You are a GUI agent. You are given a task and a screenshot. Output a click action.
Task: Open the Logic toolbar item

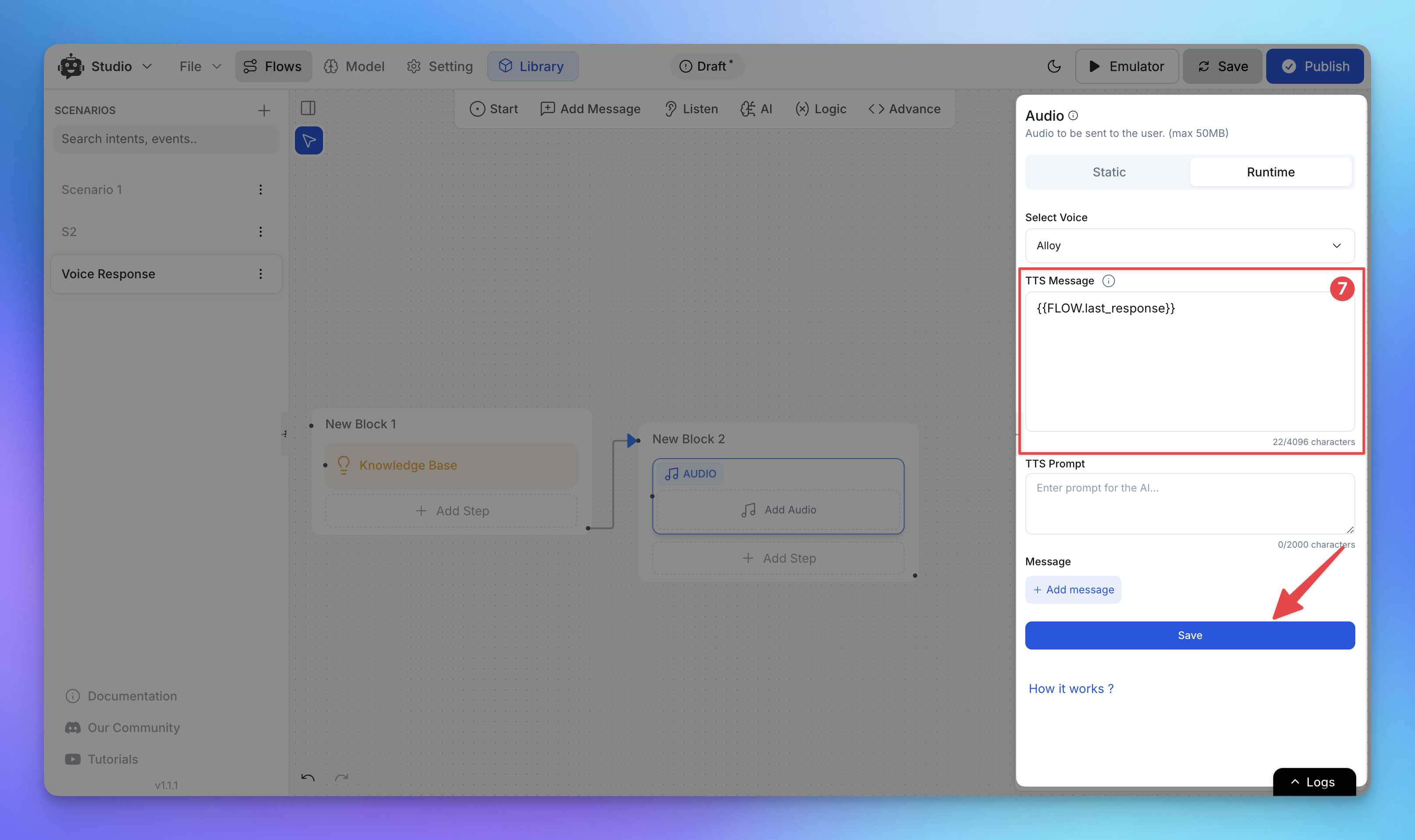[x=821, y=109]
